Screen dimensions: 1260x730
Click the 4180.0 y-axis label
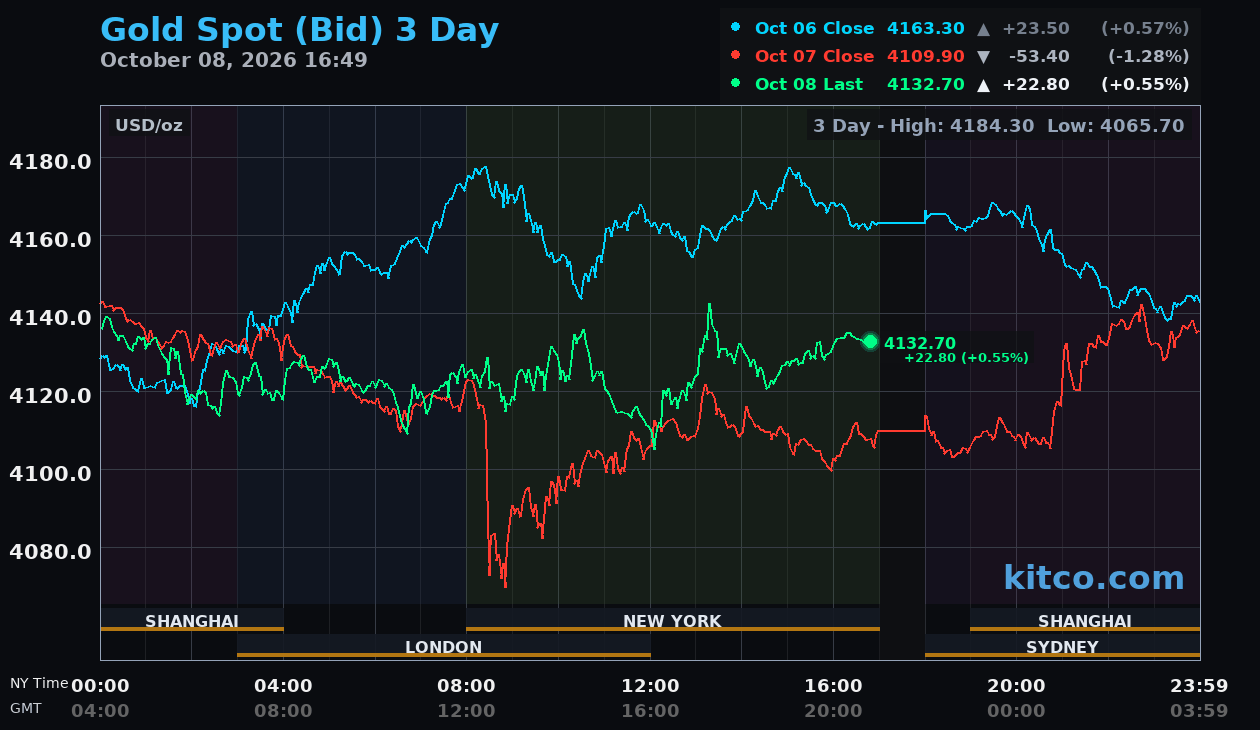click(x=50, y=161)
